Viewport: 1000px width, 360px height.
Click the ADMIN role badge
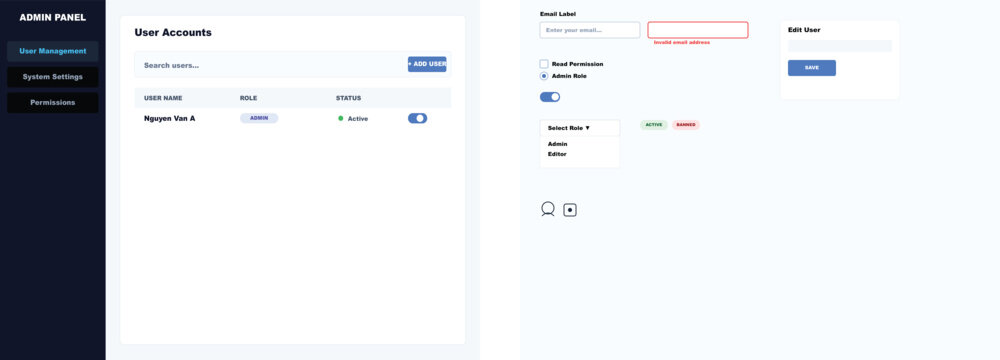pyautogui.click(x=259, y=118)
